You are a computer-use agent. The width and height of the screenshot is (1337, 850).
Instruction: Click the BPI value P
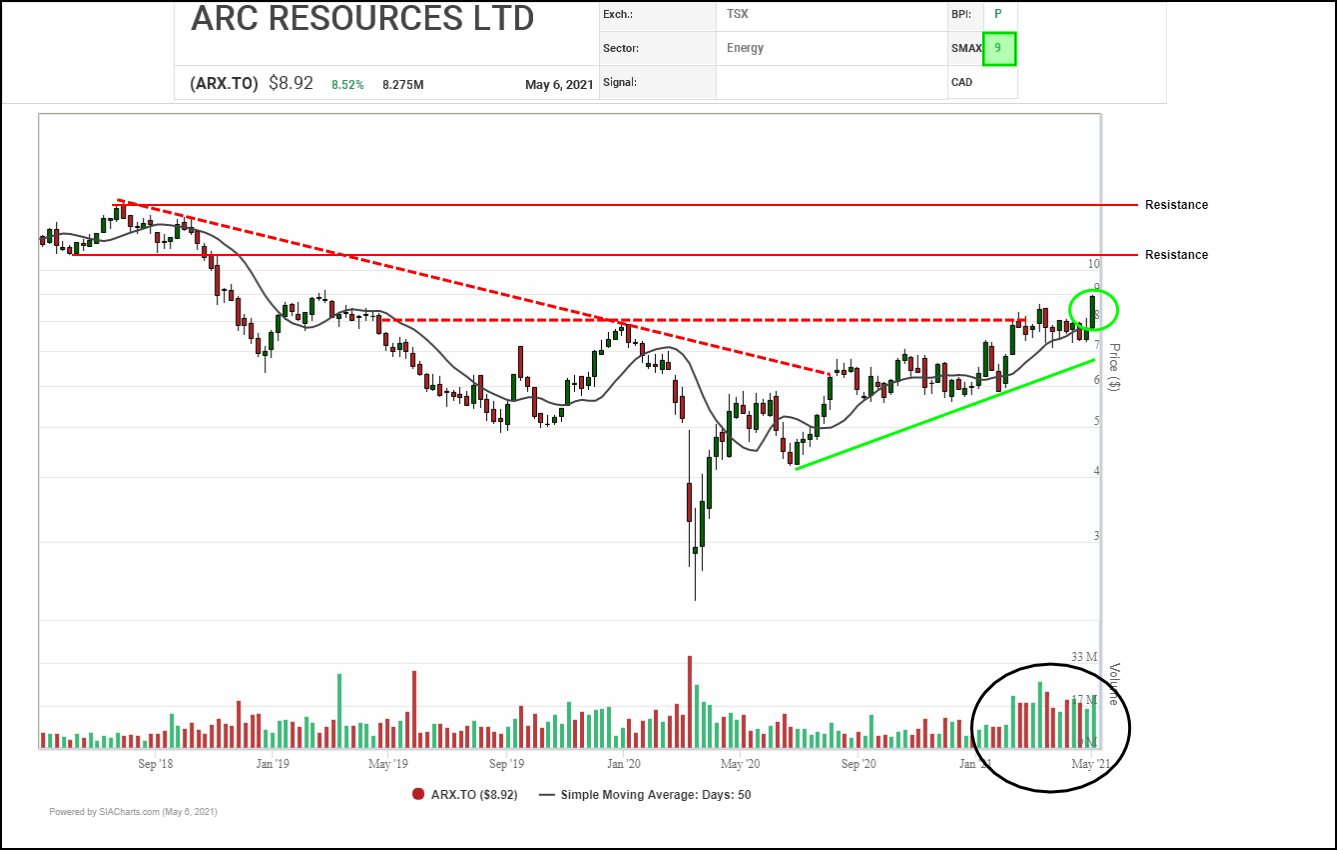click(x=997, y=14)
